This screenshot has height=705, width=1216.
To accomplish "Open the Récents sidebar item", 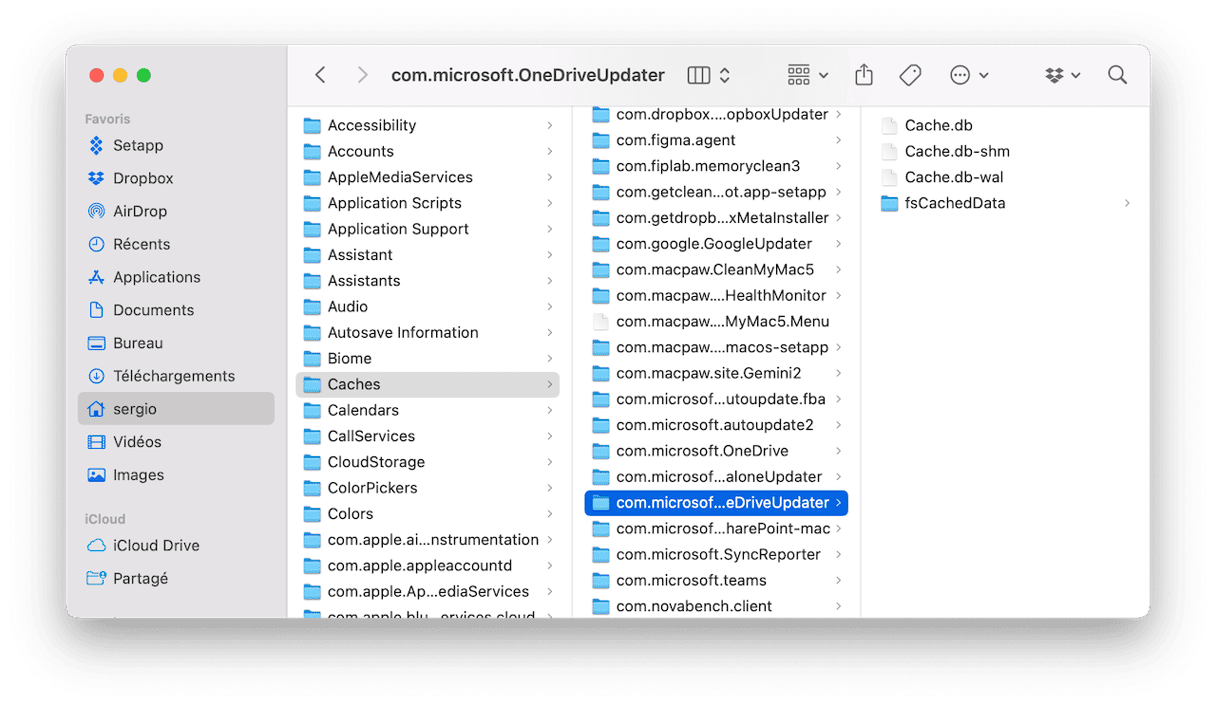I will coord(141,244).
